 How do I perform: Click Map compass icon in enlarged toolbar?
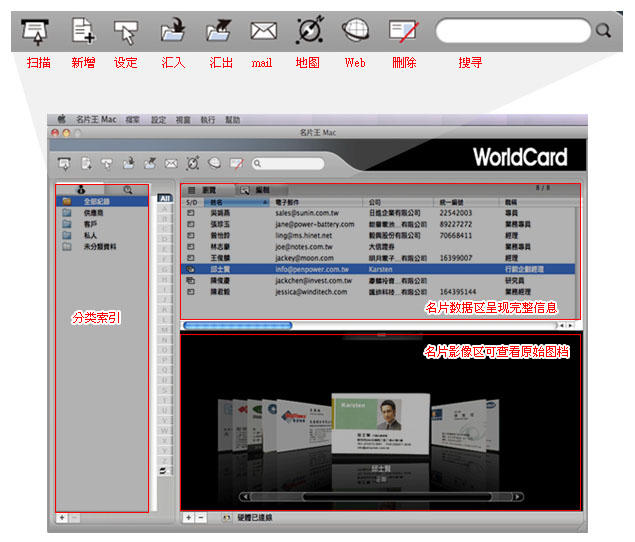point(310,29)
